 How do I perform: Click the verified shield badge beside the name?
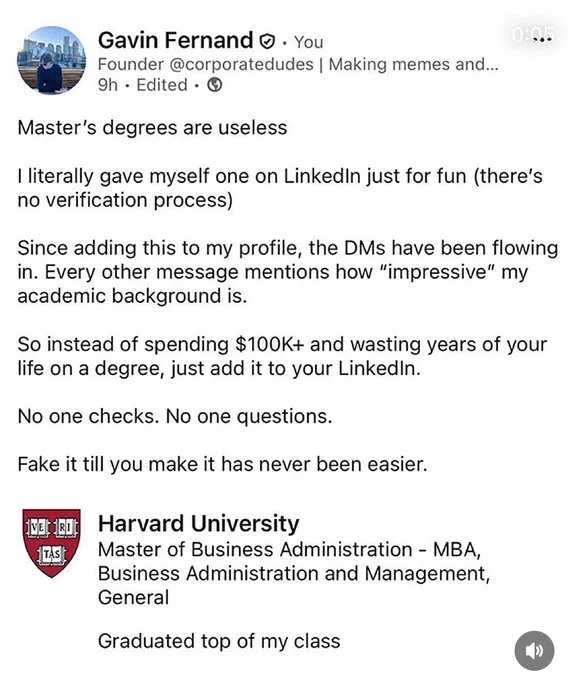point(267,41)
